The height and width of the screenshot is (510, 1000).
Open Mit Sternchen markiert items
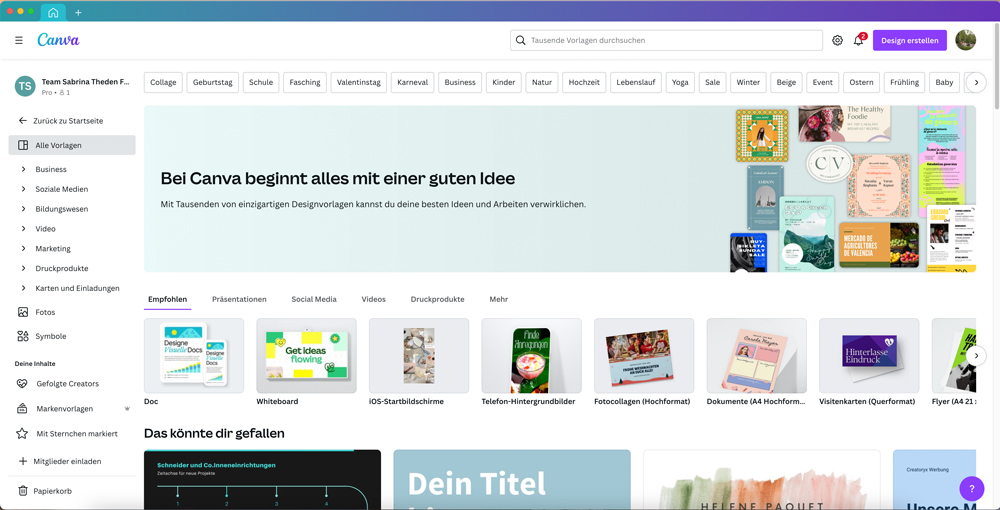coord(76,434)
